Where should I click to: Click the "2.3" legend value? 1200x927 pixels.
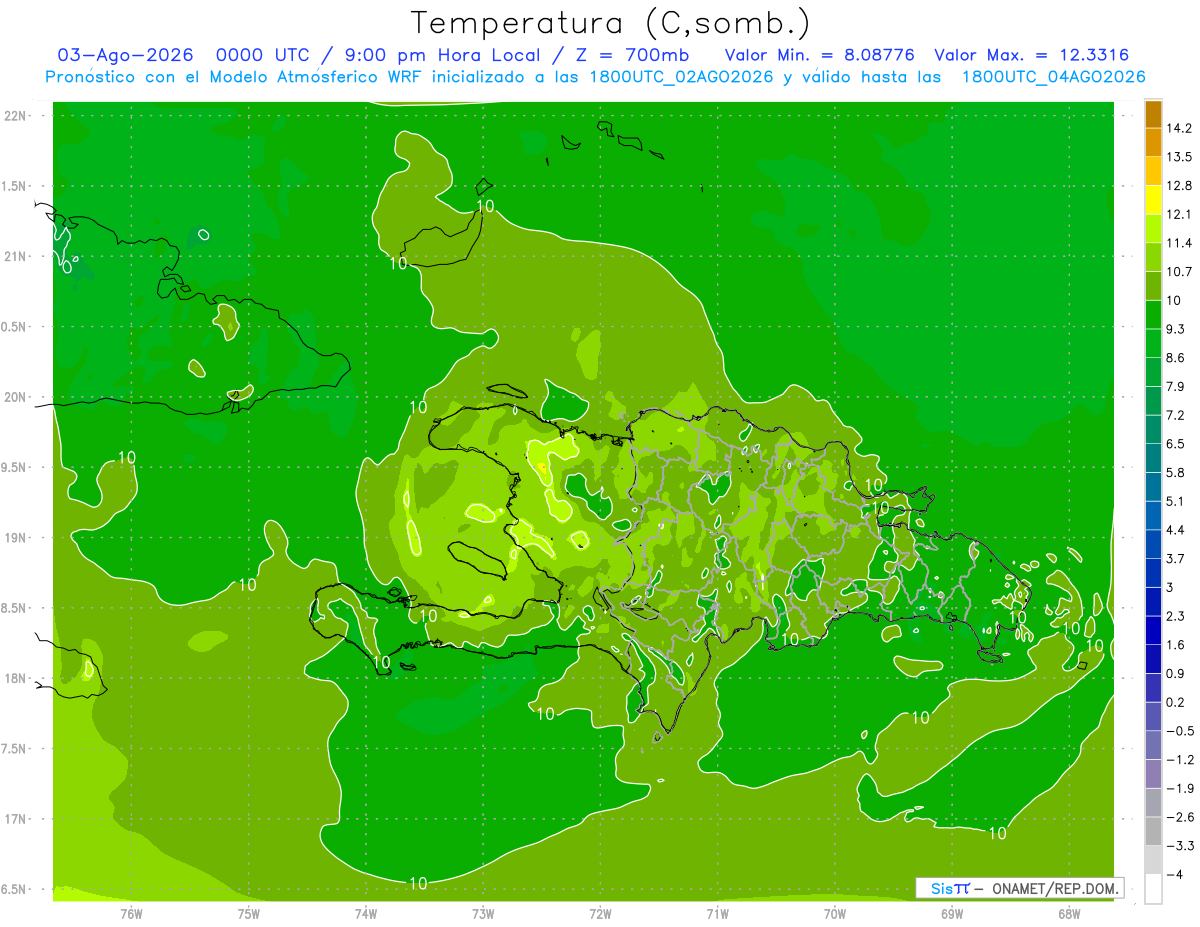point(1175,616)
